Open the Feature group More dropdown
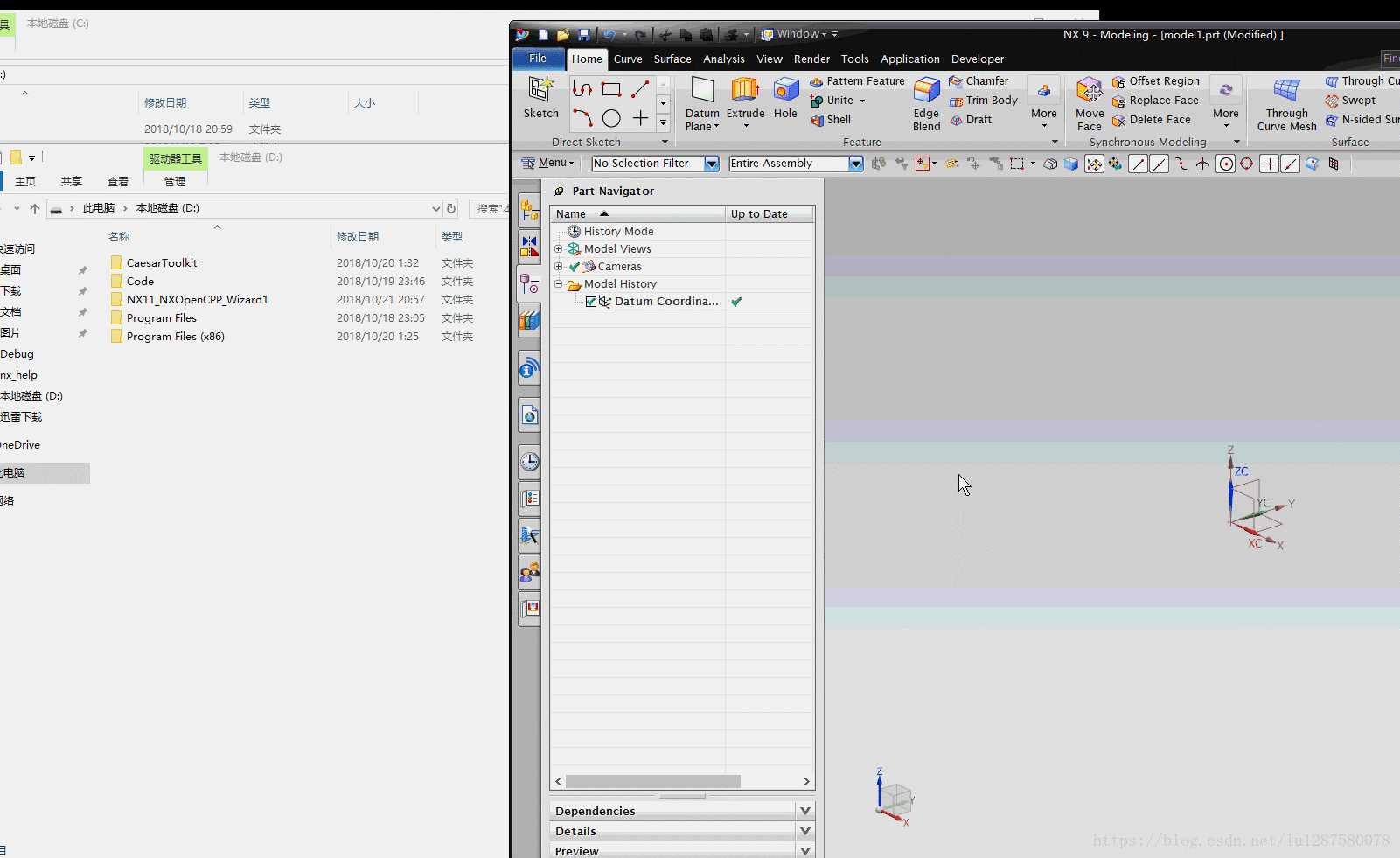The width and height of the screenshot is (1400, 858). (x=1044, y=103)
